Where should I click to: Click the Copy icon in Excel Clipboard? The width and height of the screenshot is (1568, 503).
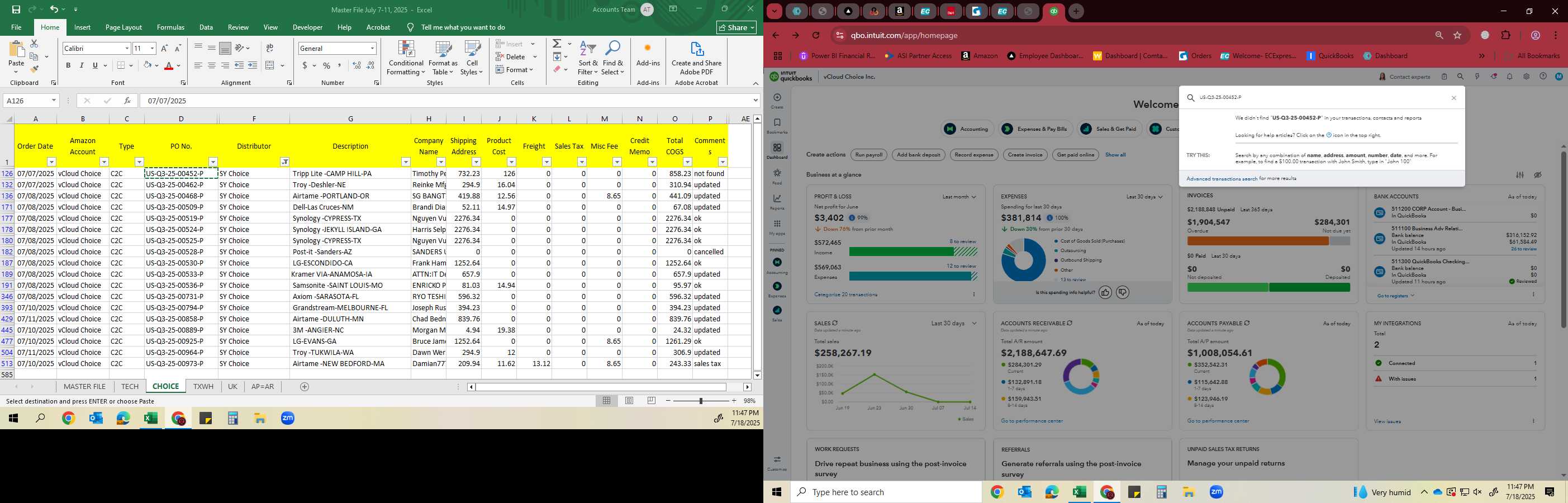point(34,56)
